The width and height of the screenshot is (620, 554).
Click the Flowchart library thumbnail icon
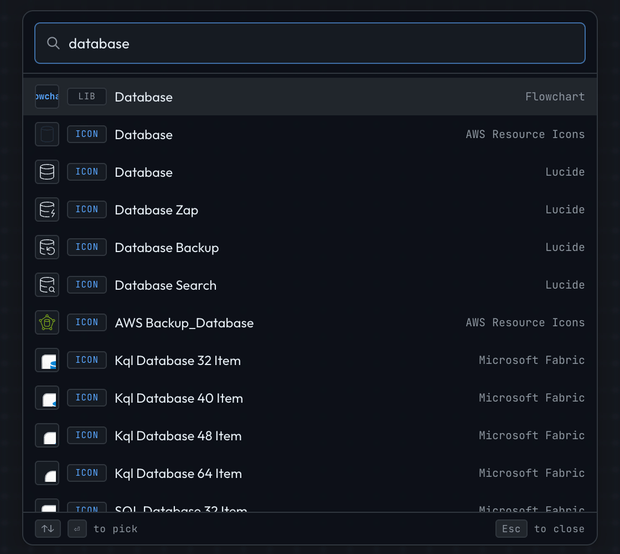coord(47,96)
